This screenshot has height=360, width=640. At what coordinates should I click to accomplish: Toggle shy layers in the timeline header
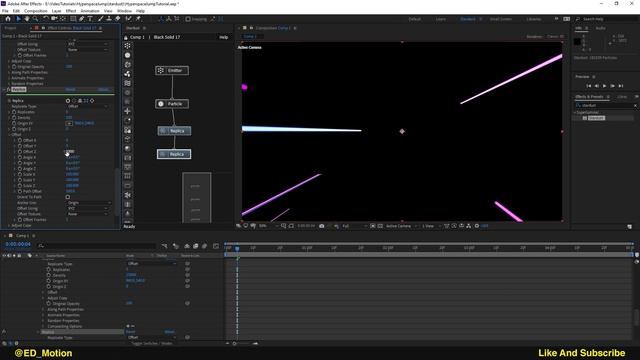tap(187, 246)
